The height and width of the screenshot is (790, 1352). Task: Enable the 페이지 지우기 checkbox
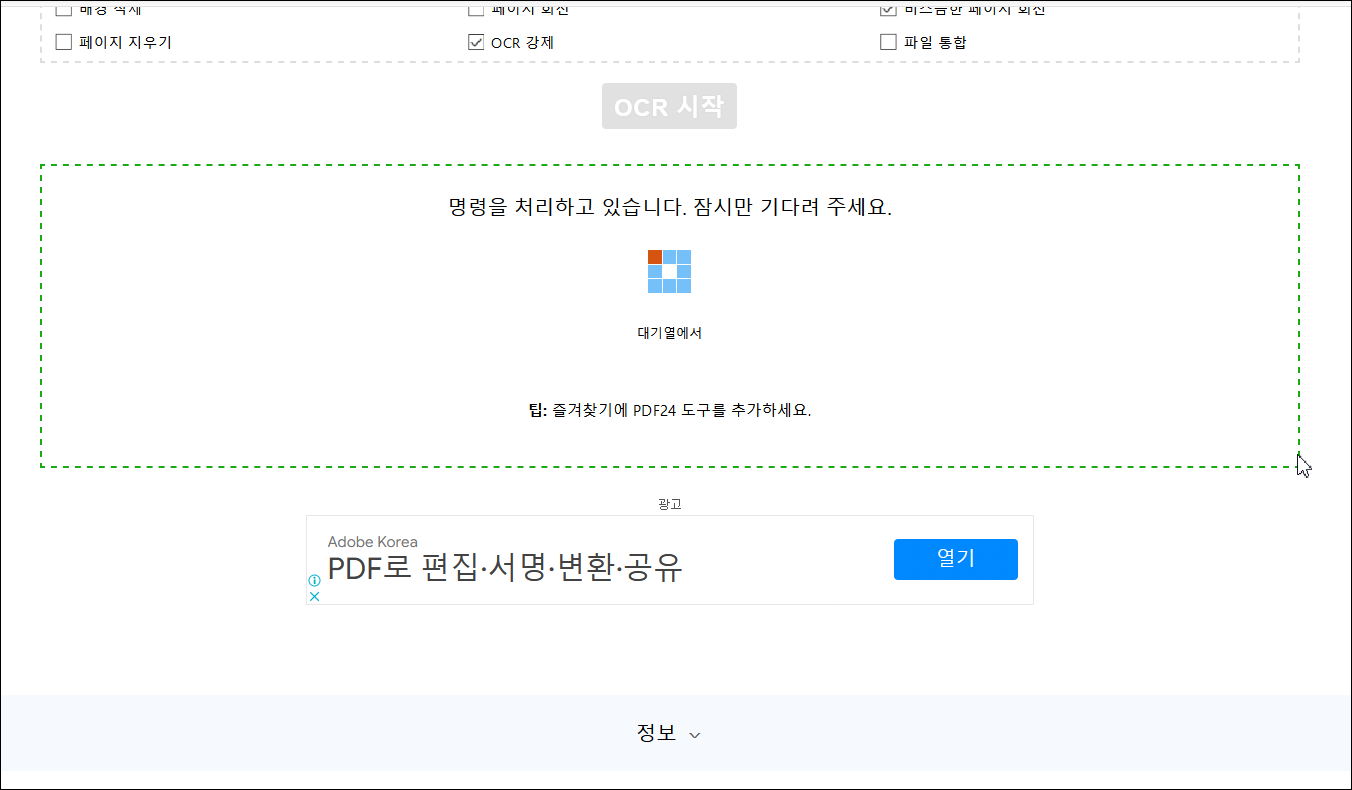(64, 42)
